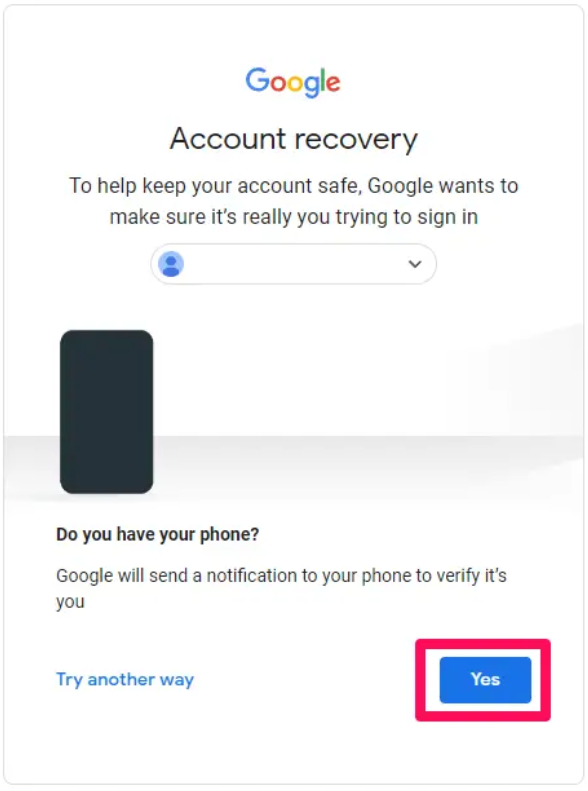Viewport: 588px width, 791px height.
Task: Select the 'Do you have your phone?' question
Action: [x=157, y=534]
